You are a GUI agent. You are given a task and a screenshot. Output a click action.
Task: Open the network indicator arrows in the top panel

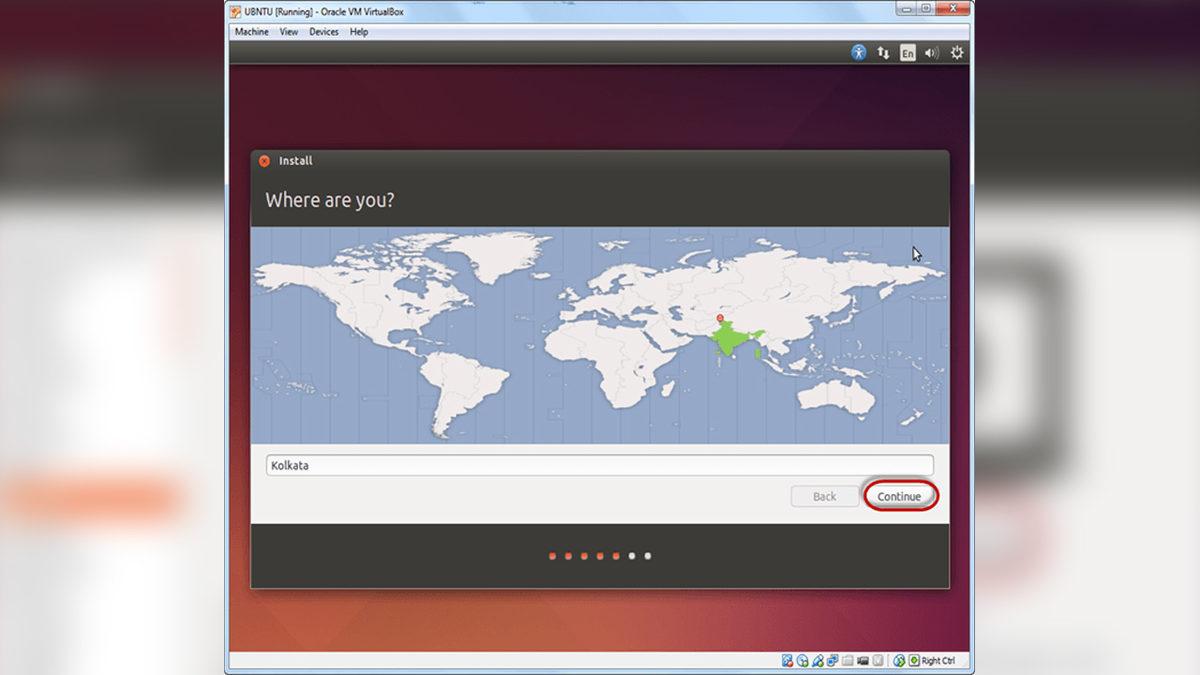pos(882,52)
